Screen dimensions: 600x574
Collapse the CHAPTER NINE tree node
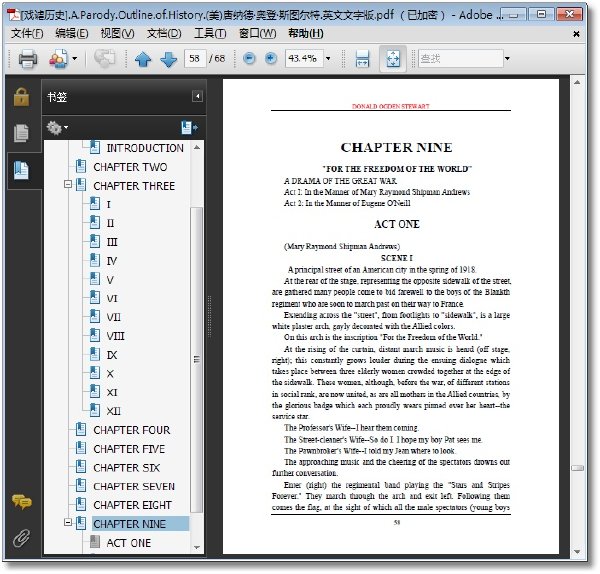tap(68, 522)
